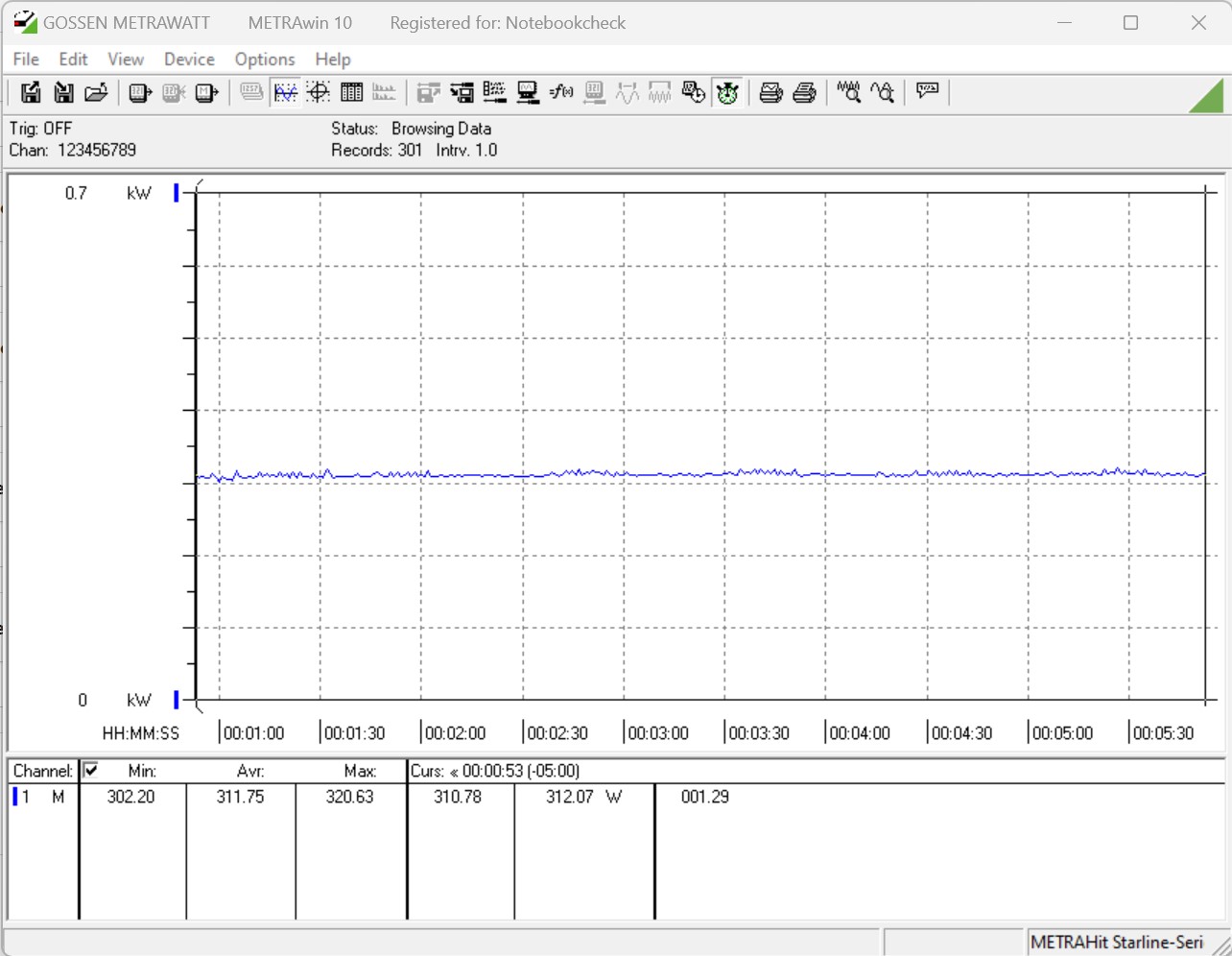Viewport: 1232px width, 956px height.
Task: Click the f(x) math function icon
Action: tap(561, 92)
